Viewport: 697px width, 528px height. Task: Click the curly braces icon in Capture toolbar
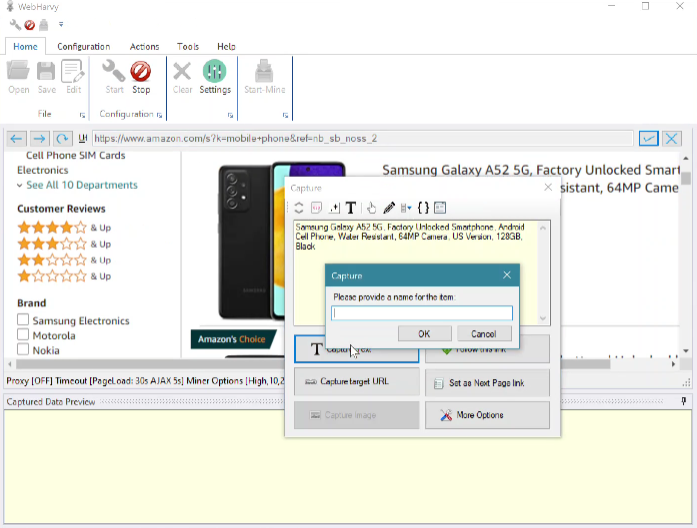(423, 208)
